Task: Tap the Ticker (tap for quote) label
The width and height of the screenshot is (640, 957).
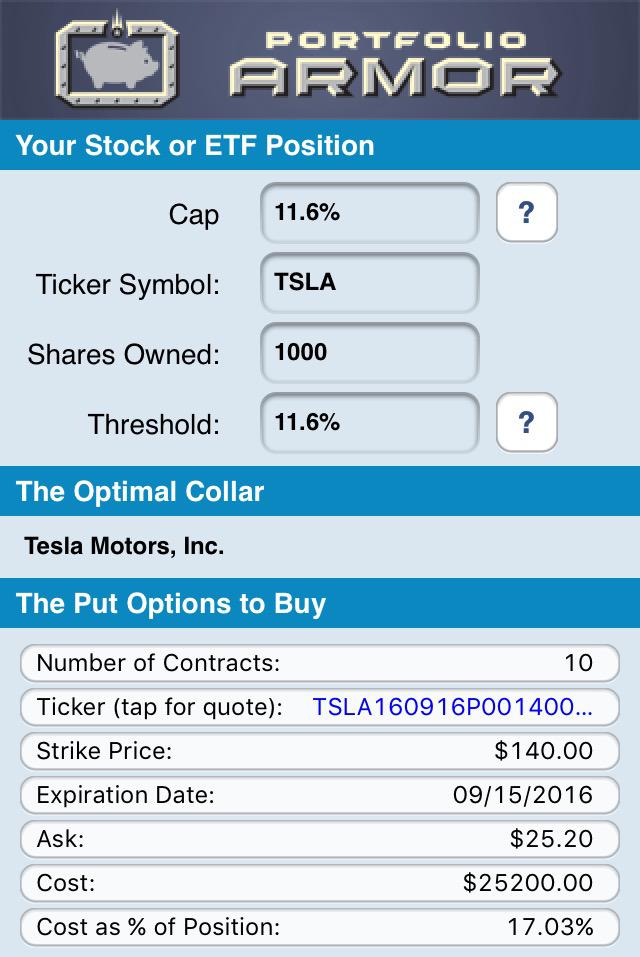Action: (x=159, y=707)
